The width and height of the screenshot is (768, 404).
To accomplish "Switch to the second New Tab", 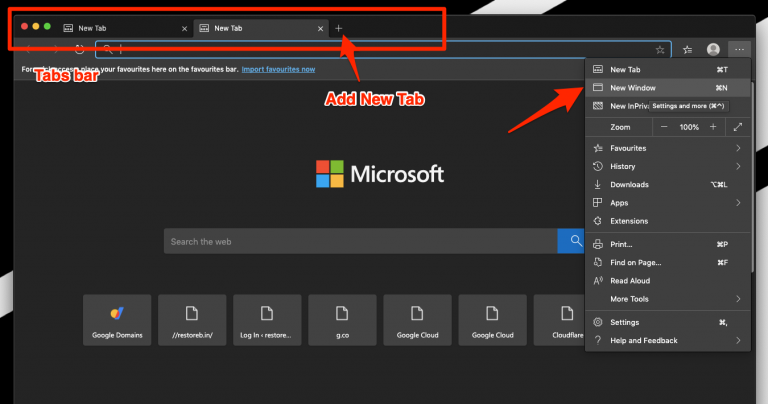I will (261, 28).
